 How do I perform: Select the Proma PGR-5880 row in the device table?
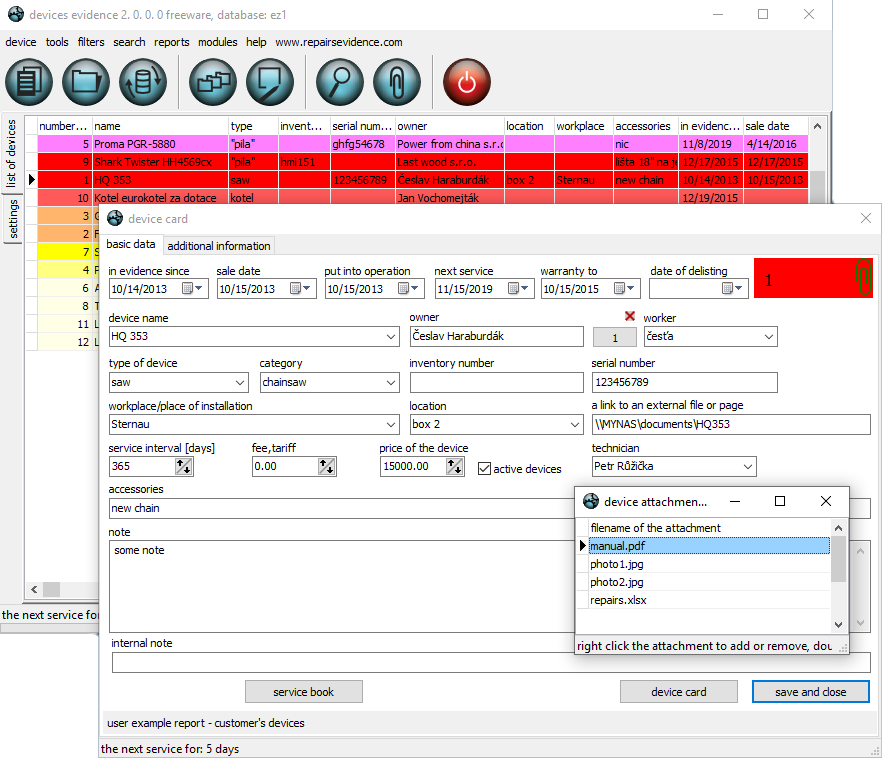coord(423,144)
